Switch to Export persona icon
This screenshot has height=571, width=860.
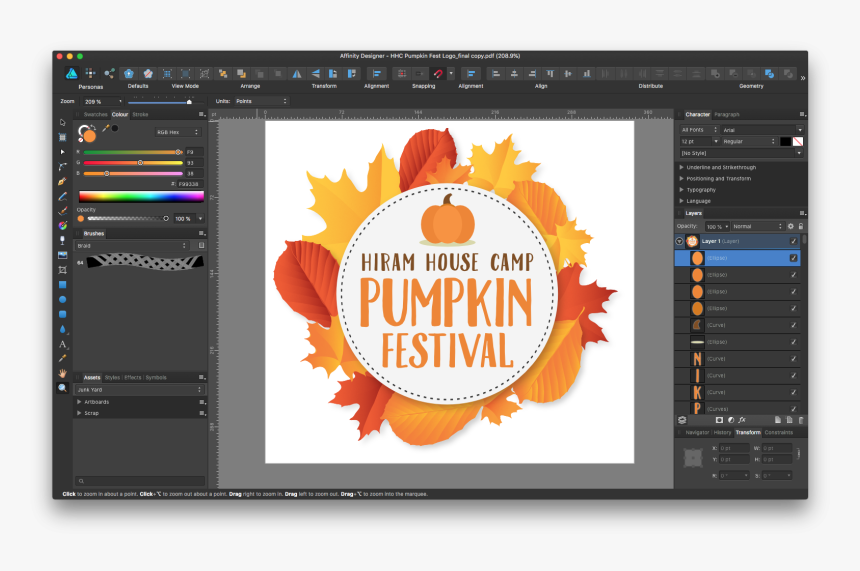(x=109, y=74)
